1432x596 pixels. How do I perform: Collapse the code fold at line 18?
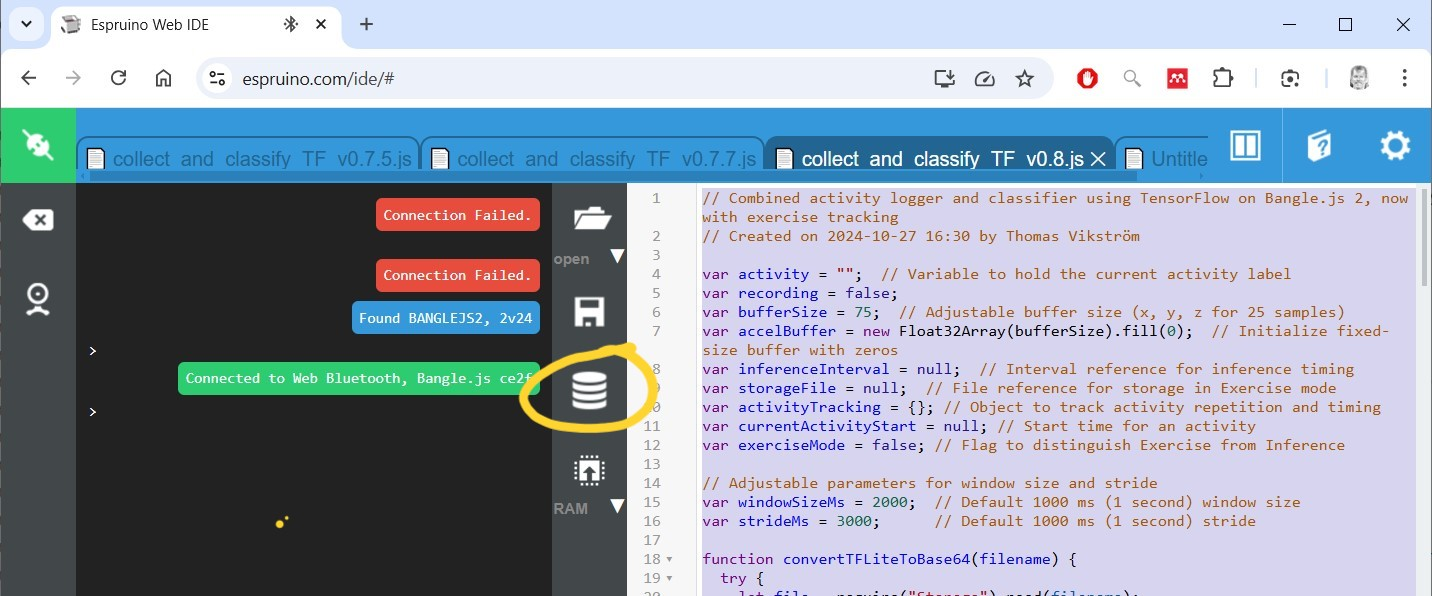(x=669, y=559)
